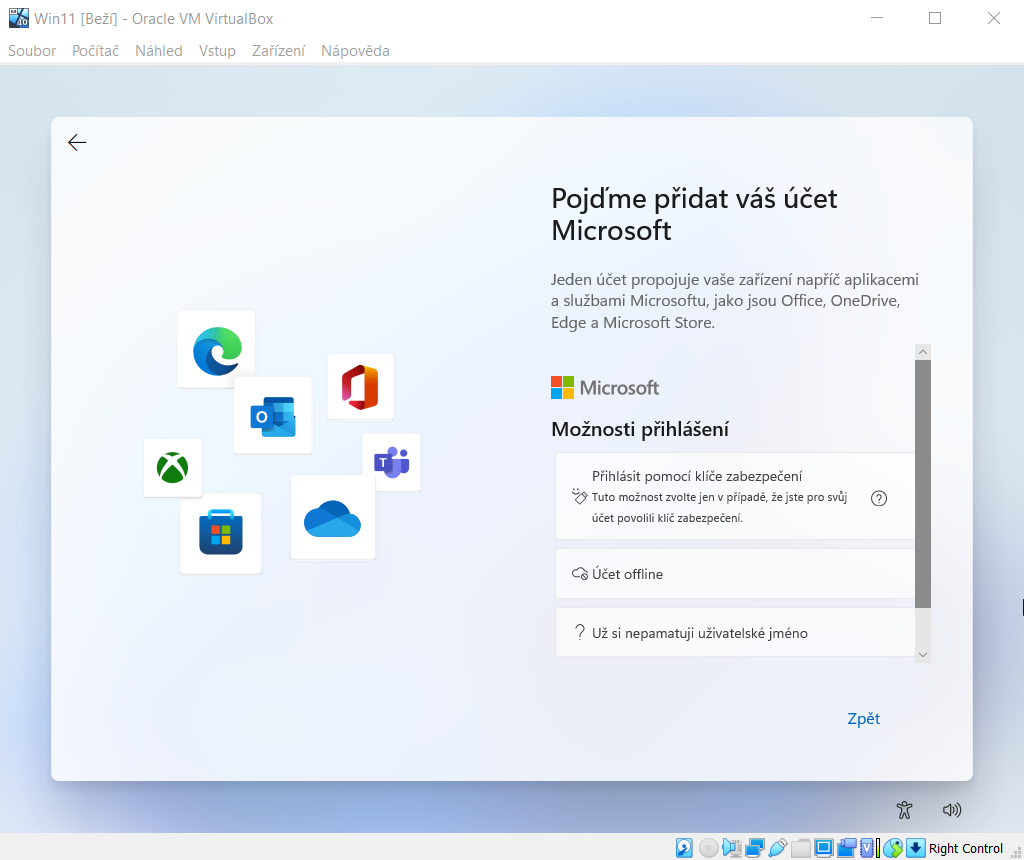Open the Nápověda menu
The height and width of the screenshot is (860, 1024).
(x=355, y=50)
